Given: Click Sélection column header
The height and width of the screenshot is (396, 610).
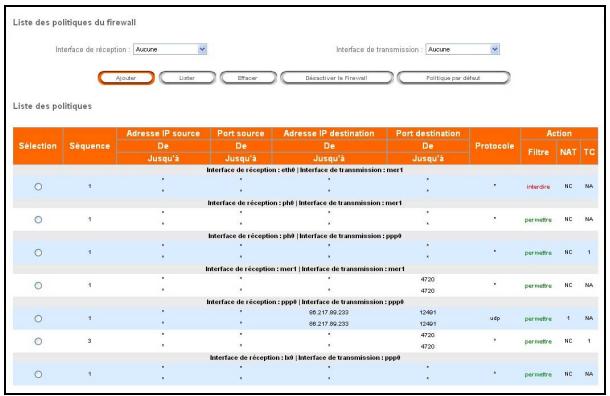Looking at the screenshot, I should click(38, 146).
